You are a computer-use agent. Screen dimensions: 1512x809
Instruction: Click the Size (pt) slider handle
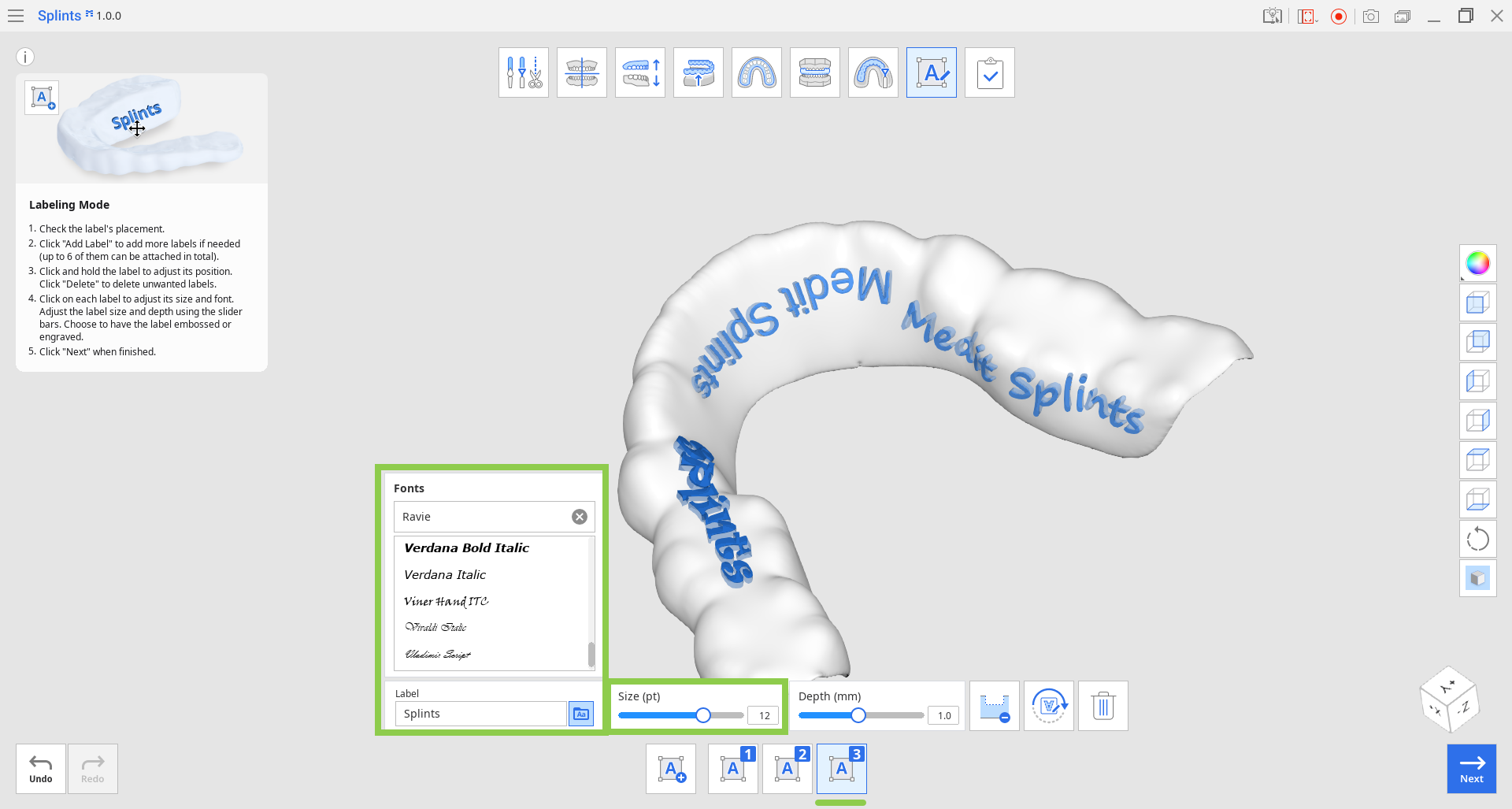tap(703, 715)
